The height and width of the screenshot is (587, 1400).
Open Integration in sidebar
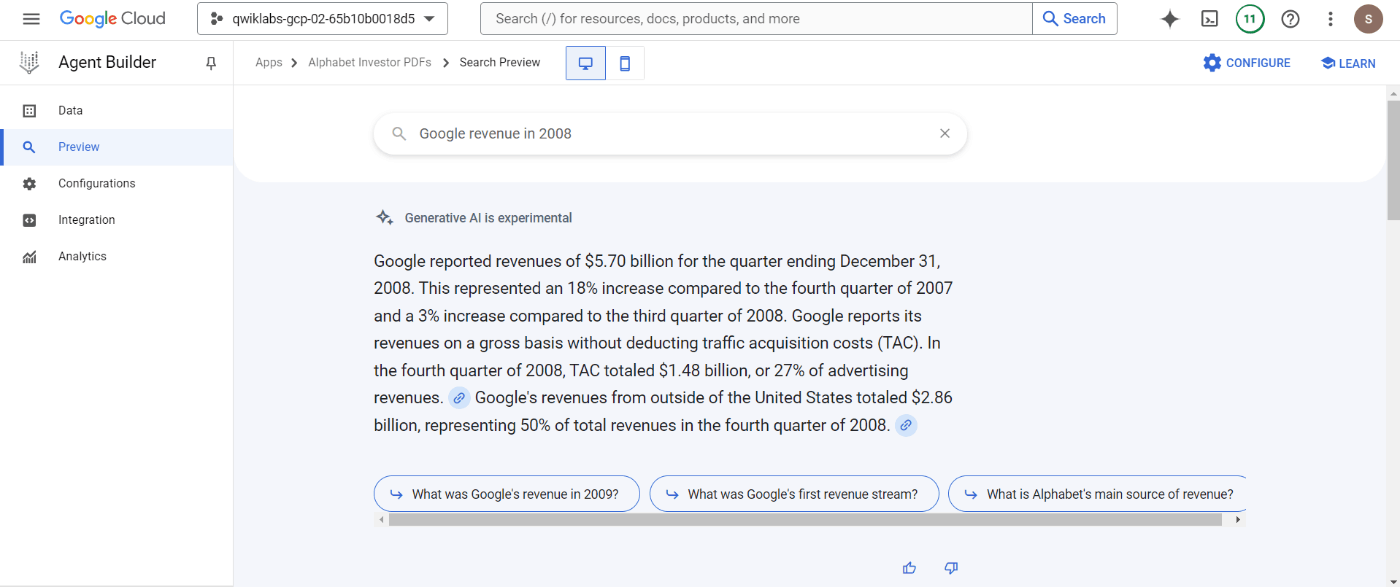click(x=116, y=220)
